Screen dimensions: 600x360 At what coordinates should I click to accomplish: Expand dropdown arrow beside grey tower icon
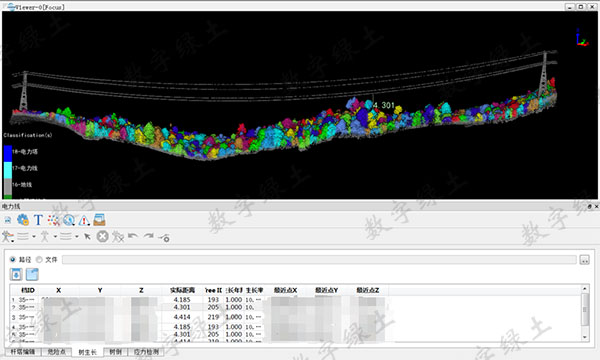(55, 237)
